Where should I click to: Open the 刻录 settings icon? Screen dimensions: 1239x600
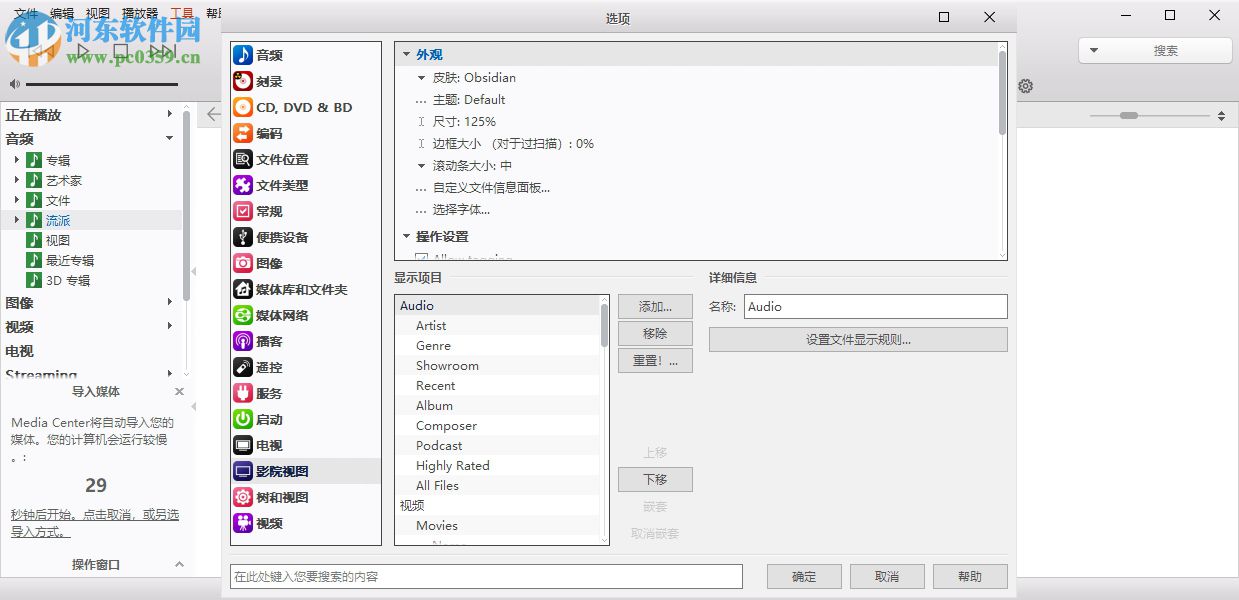tap(243, 81)
